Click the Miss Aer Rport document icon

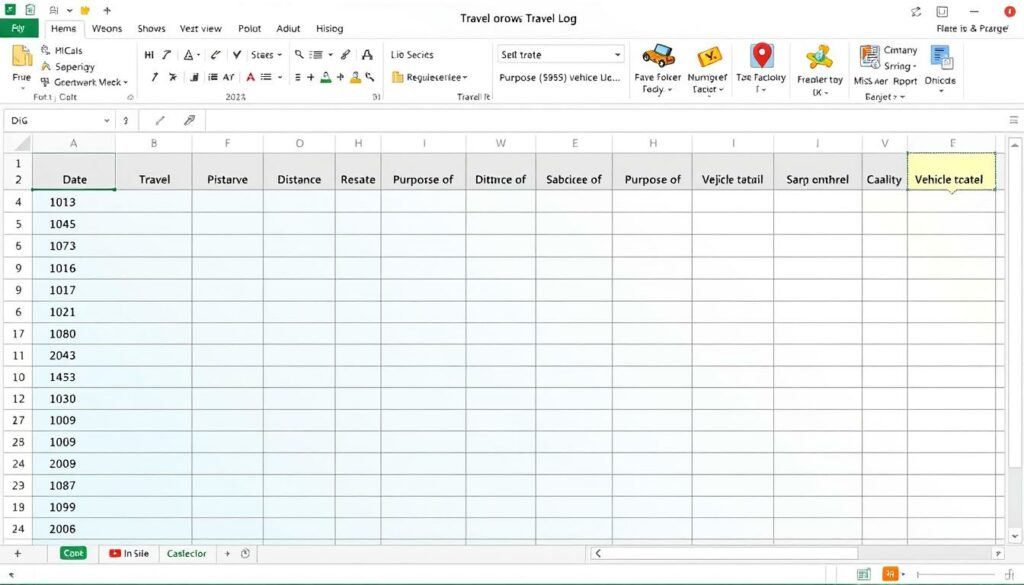tap(869, 57)
